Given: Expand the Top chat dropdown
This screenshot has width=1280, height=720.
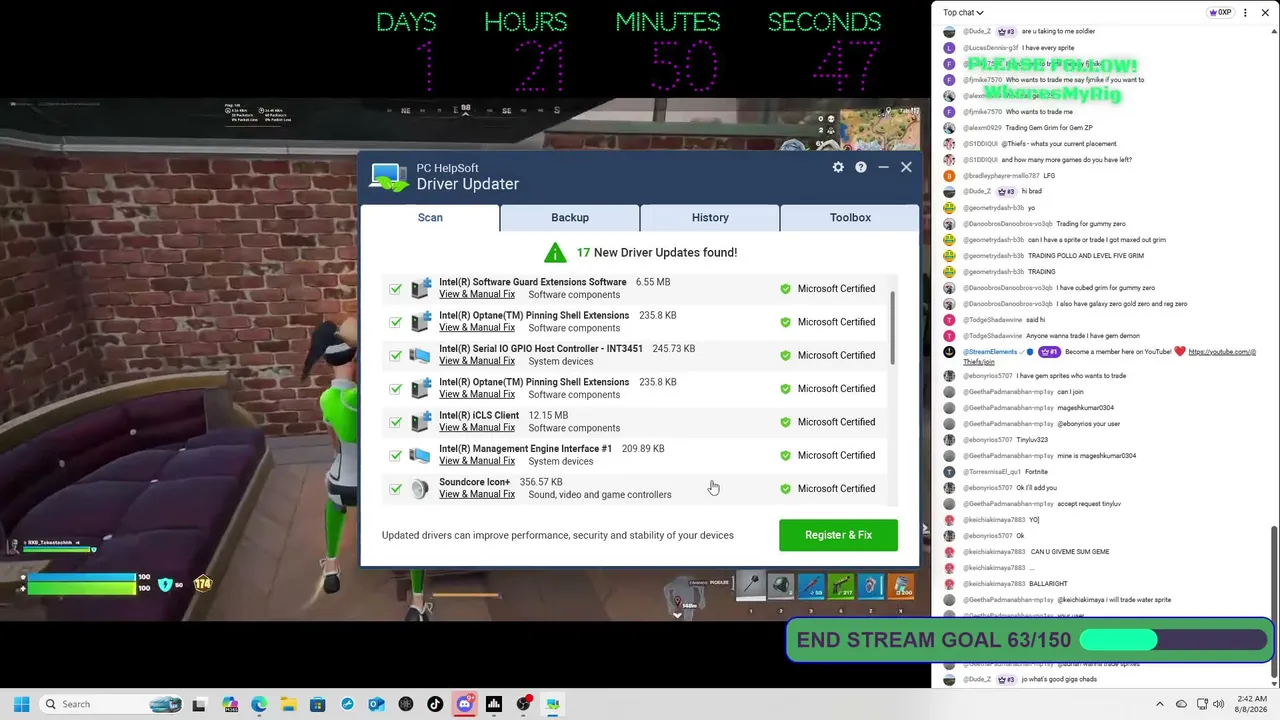Looking at the screenshot, I should point(963,13).
